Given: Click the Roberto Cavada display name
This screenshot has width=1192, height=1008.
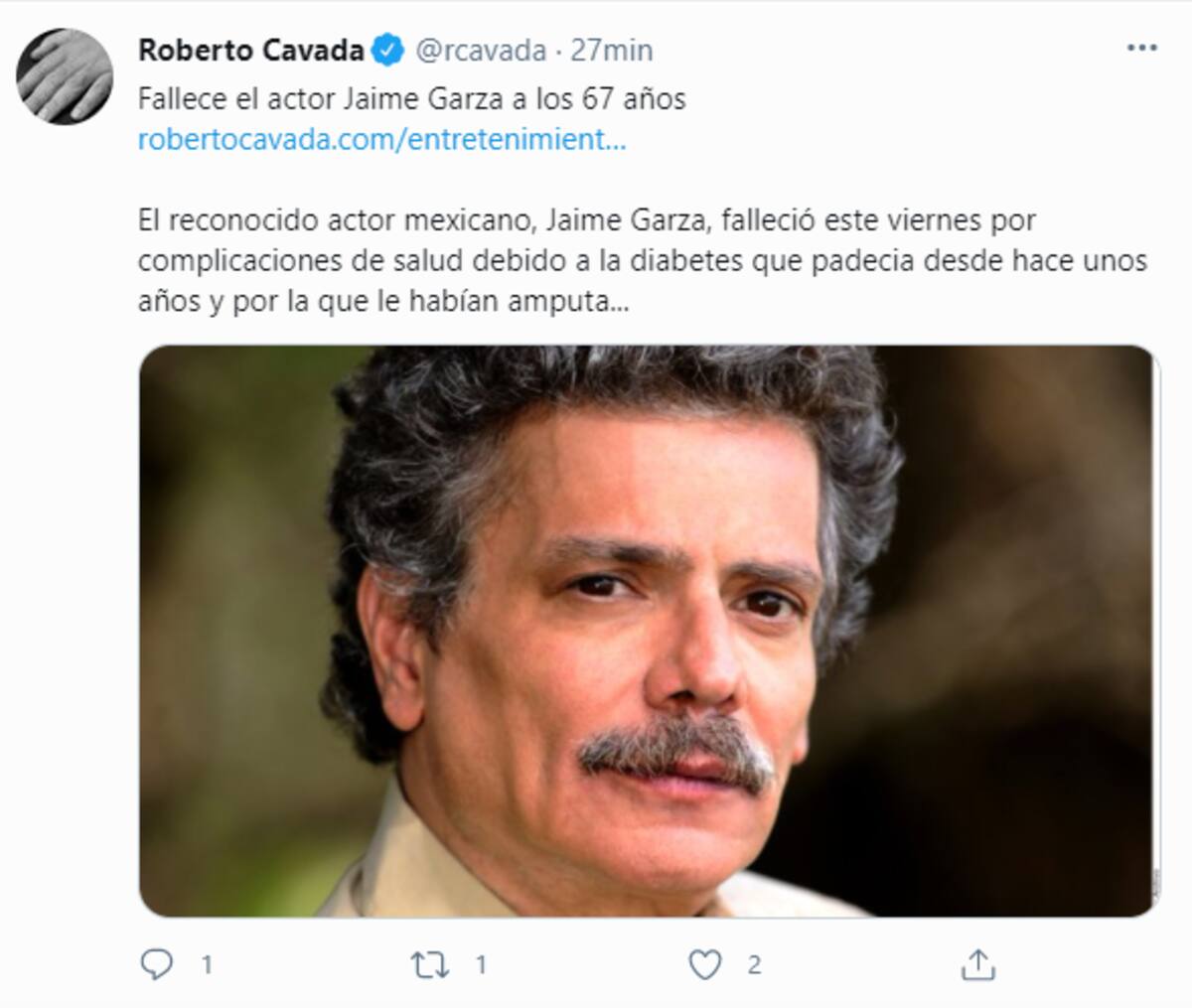Looking at the screenshot, I should tap(251, 50).
